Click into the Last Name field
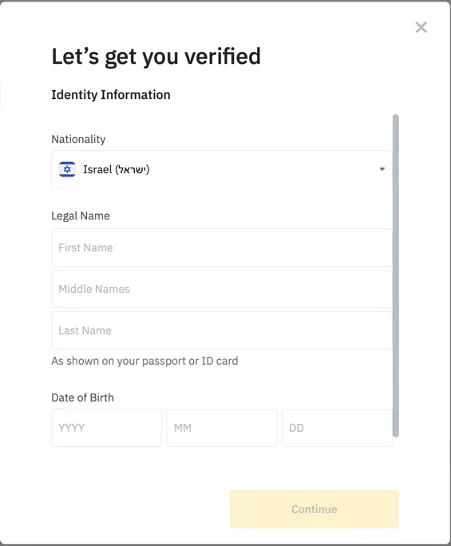The width and height of the screenshot is (451, 546). point(222,330)
